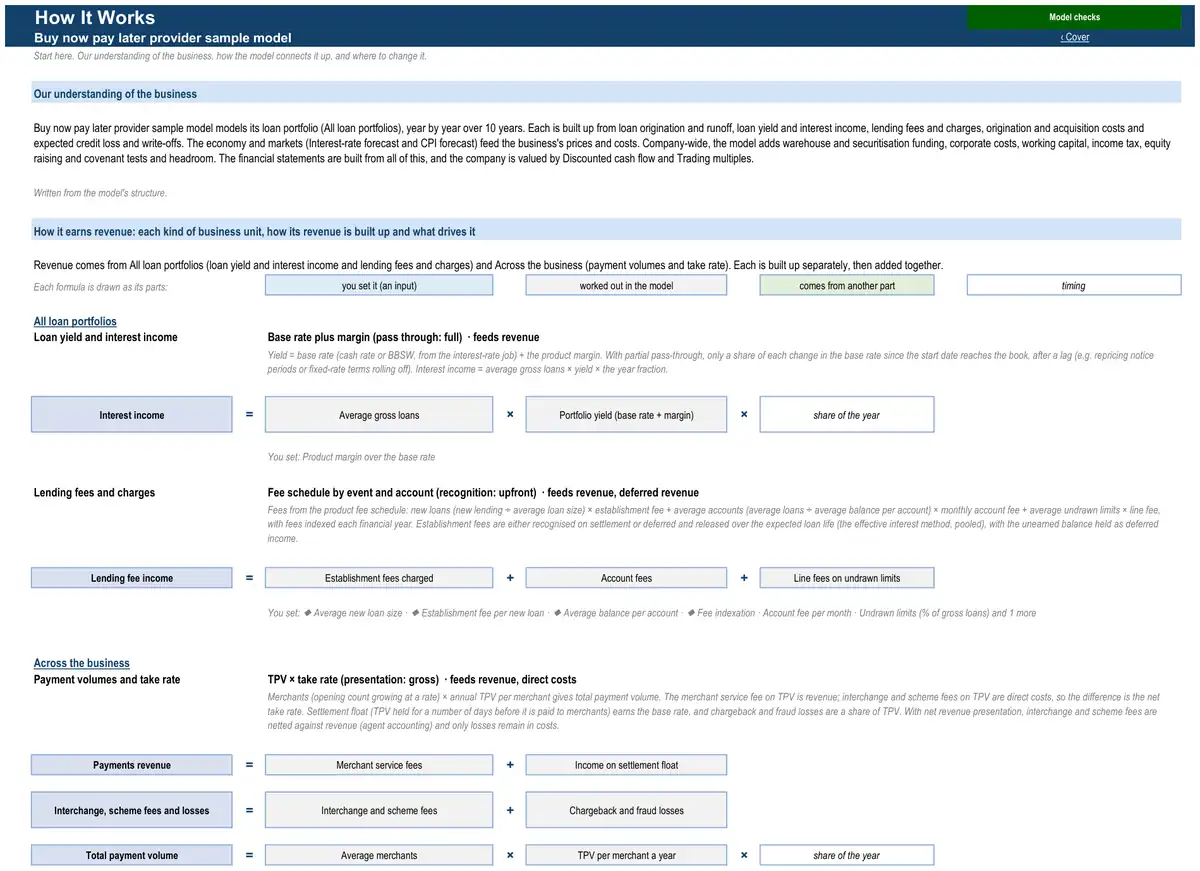The width and height of the screenshot is (1200, 871).
Task: Select the Establishment fees charged box
Action: (379, 578)
